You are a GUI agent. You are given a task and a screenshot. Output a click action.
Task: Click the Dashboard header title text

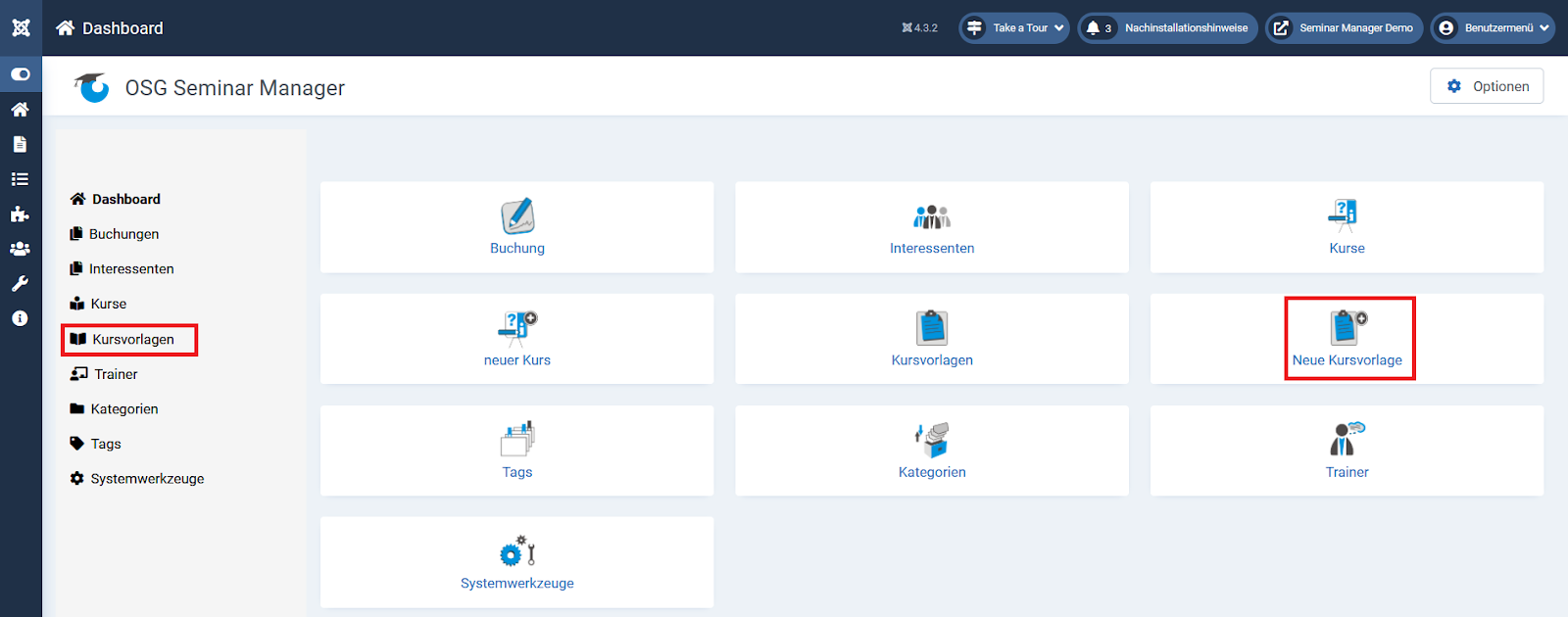click(x=122, y=28)
